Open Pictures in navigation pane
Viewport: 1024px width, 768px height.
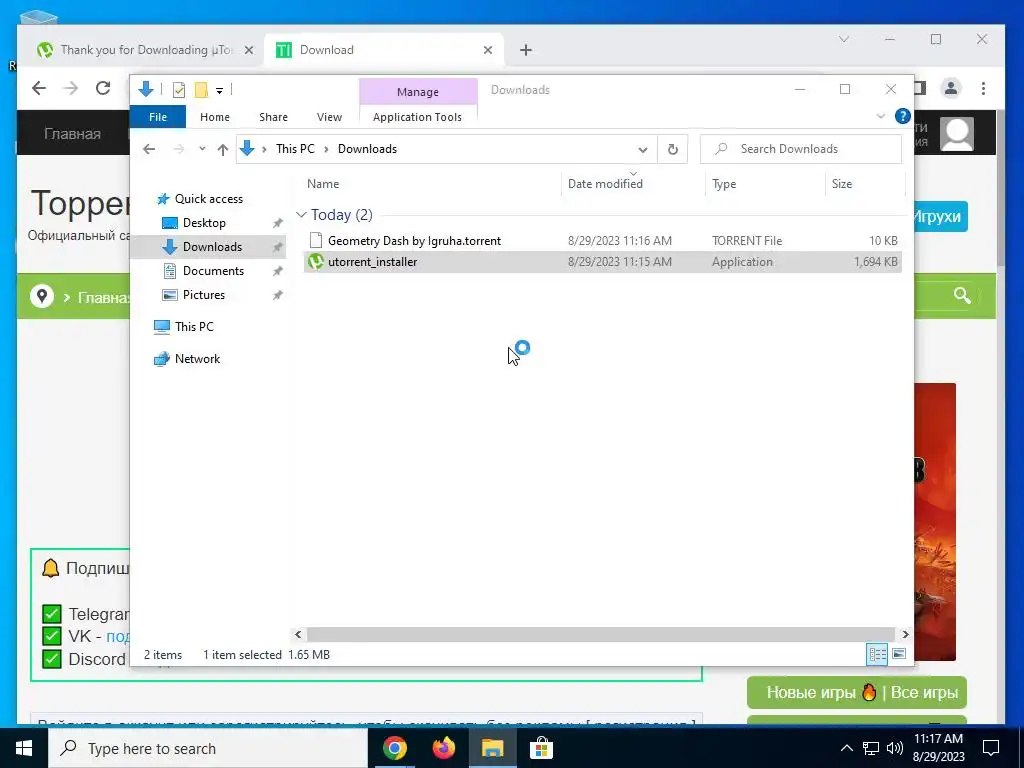coord(204,295)
